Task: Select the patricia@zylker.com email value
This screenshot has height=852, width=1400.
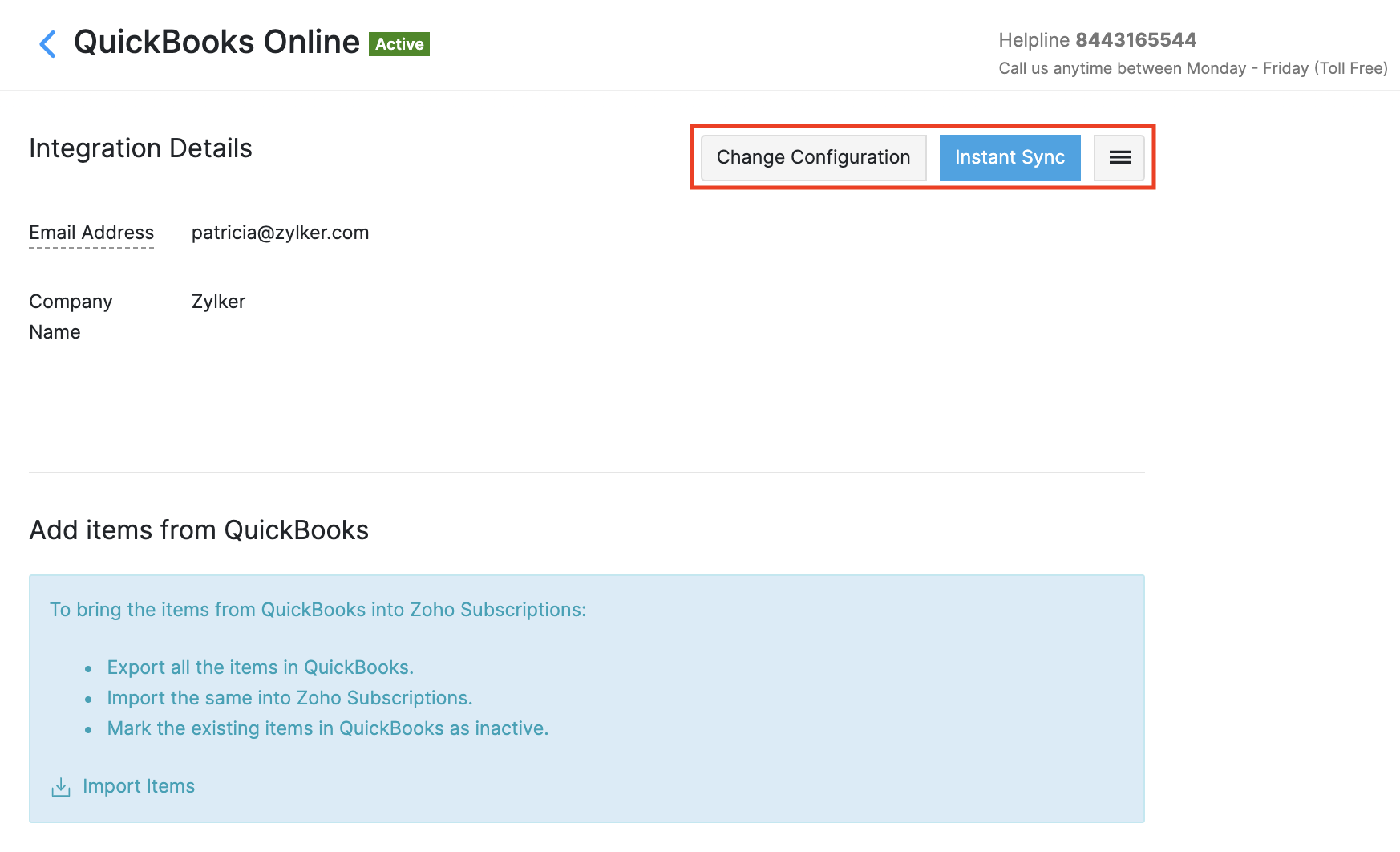Action: pyautogui.click(x=281, y=233)
